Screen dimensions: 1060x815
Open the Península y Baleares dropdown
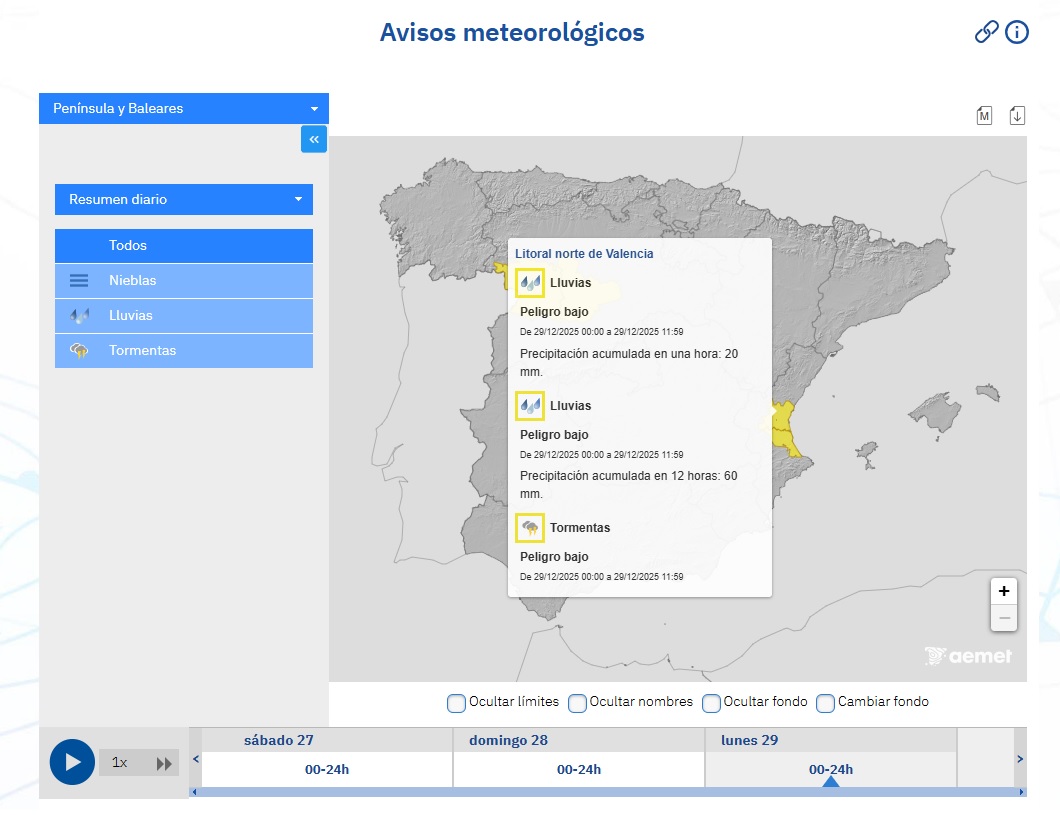184,108
